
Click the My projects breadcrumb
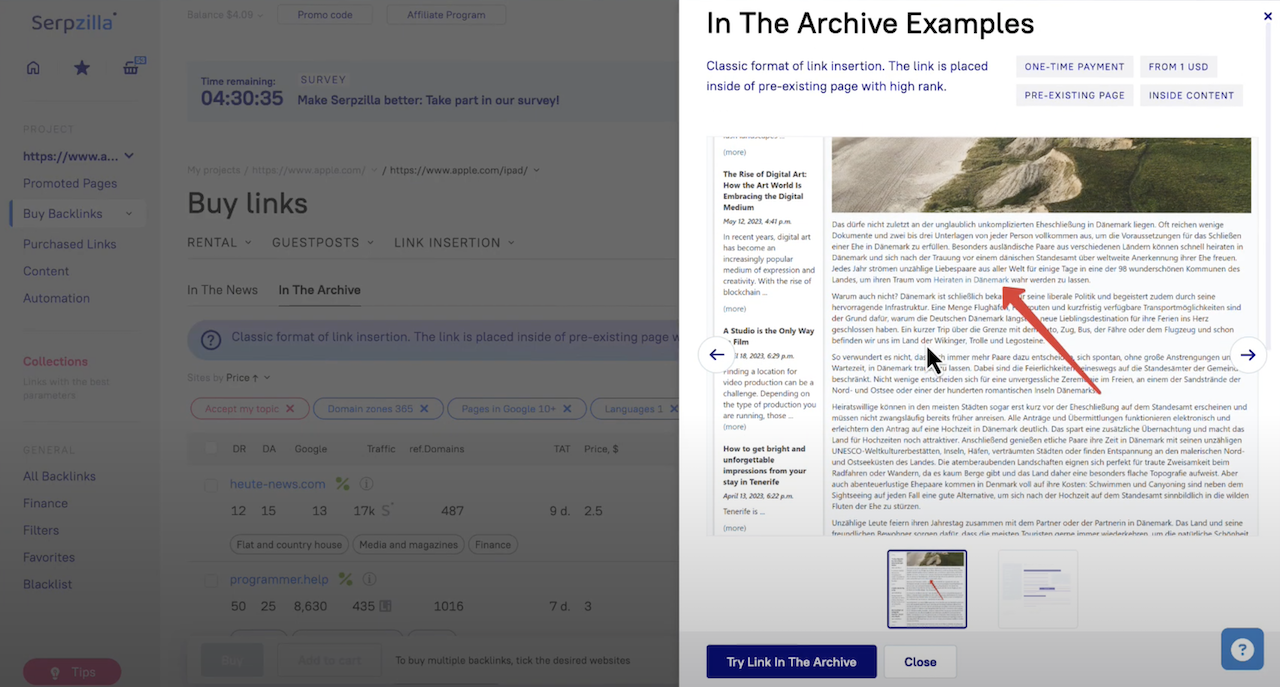[215, 170]
